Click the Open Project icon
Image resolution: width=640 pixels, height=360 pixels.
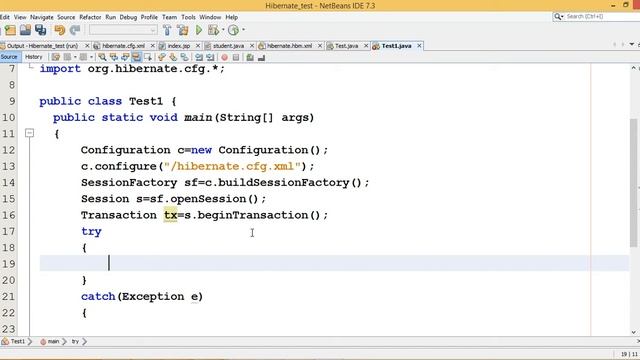click(x=25, y=30)
